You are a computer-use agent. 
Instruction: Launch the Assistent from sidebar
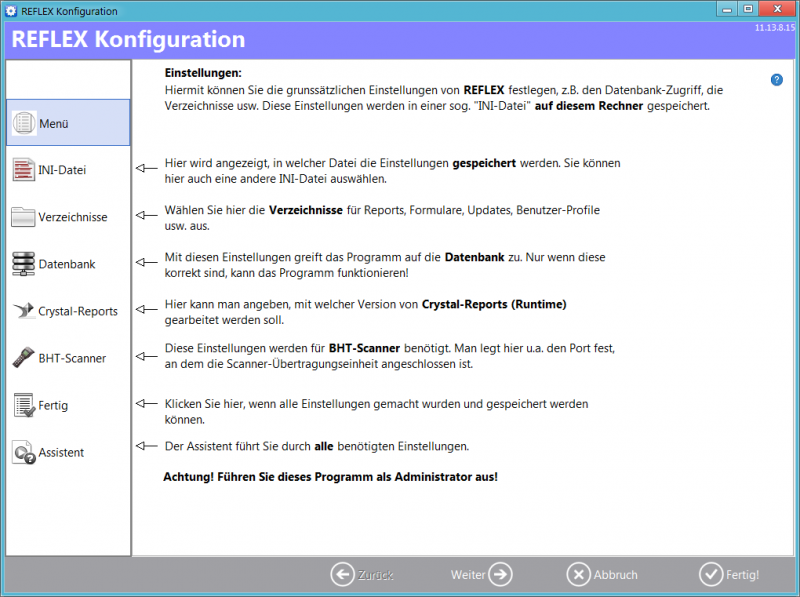[x=68, y=452]
